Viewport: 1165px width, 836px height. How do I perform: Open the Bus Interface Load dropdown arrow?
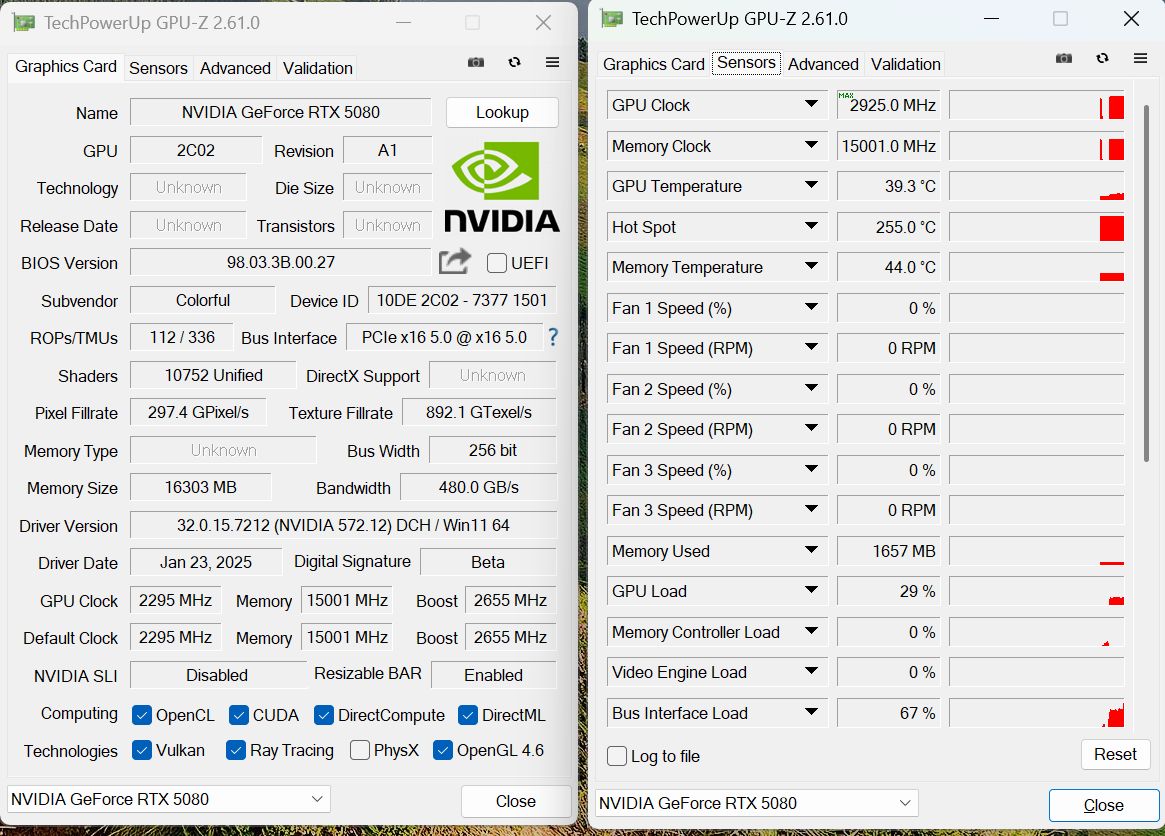[x=811, y=712]
